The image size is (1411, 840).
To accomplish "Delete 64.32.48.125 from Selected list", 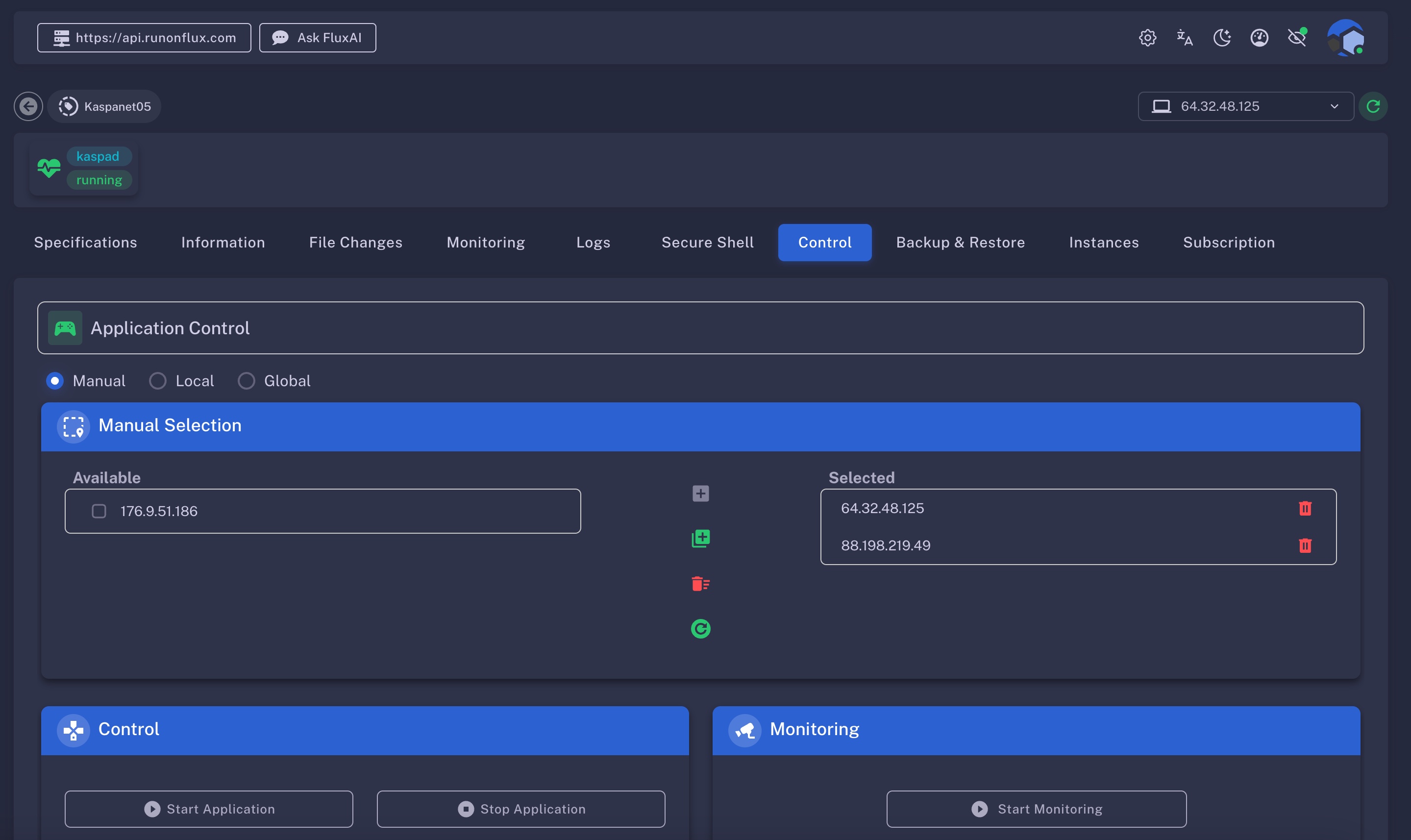I will click(x=1305, y=508).
